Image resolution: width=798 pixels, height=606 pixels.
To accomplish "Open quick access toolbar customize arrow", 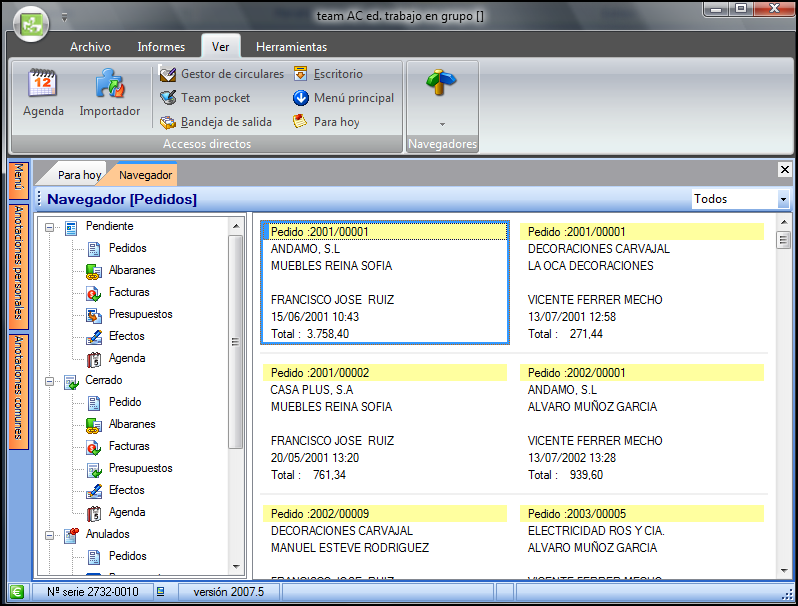I will [x=64, y=18].
